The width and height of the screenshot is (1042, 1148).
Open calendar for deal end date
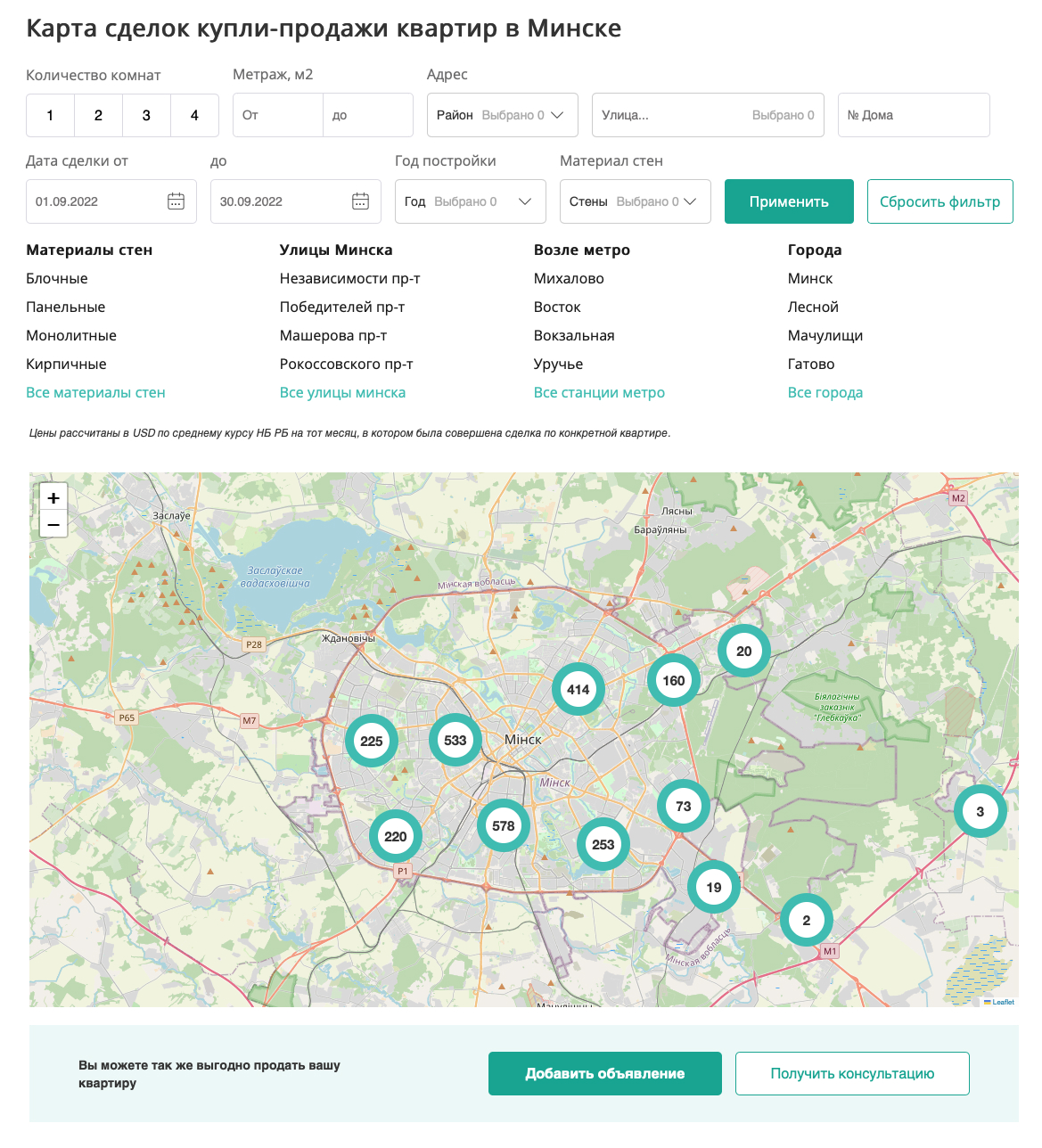coord(360,201)
